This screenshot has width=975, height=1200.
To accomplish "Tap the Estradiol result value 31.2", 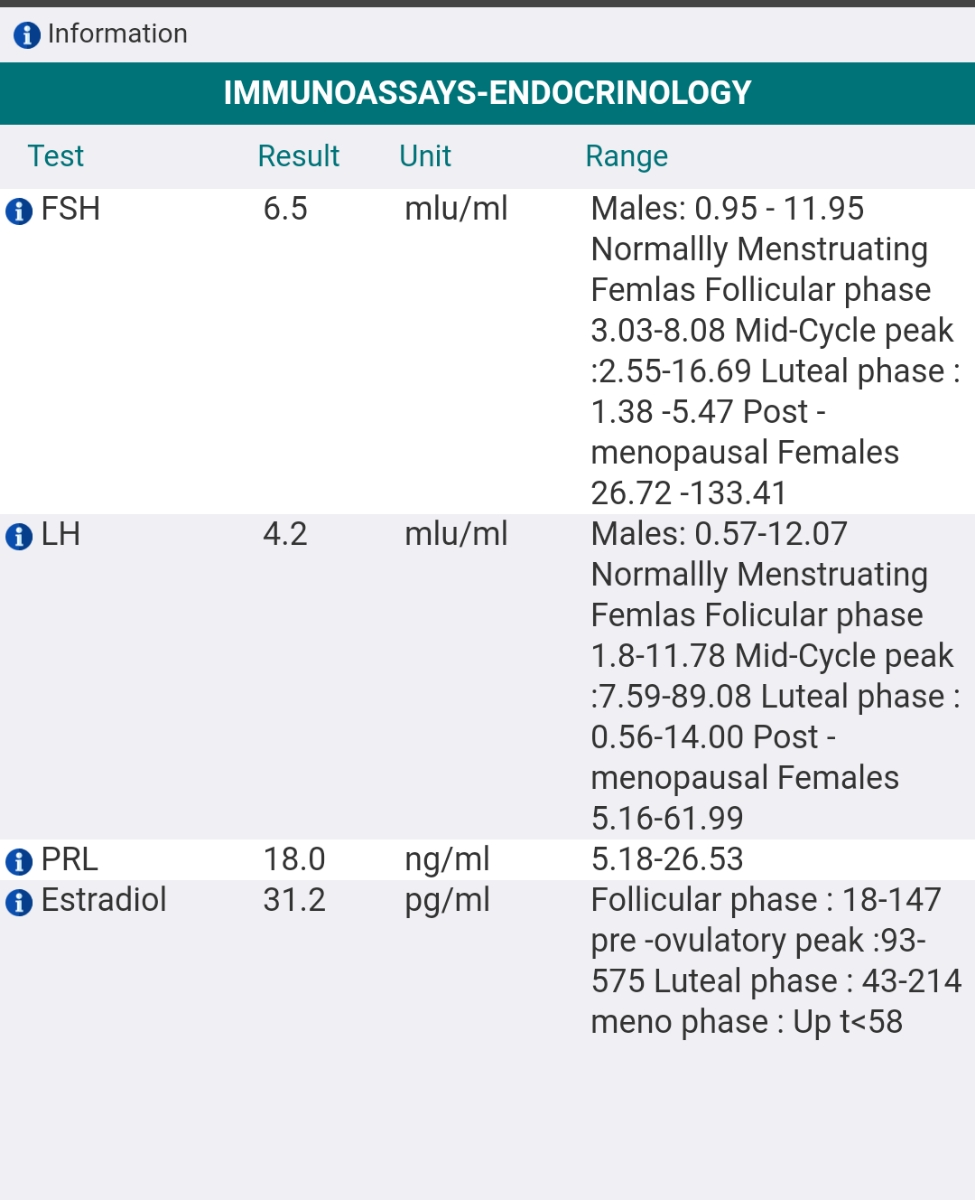I will click(x=294, y=900).
